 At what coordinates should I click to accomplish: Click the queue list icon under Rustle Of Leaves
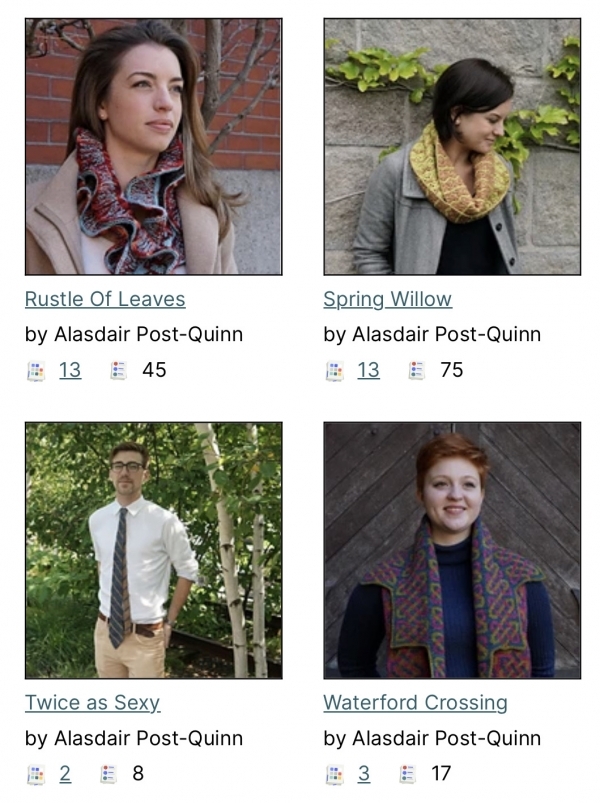[118, 370]
